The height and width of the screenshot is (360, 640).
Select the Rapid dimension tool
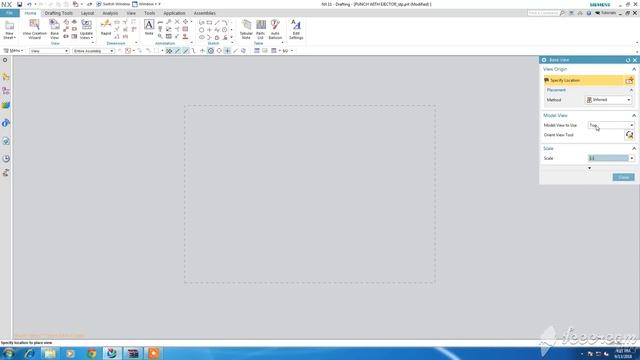[x=106, y=28]
